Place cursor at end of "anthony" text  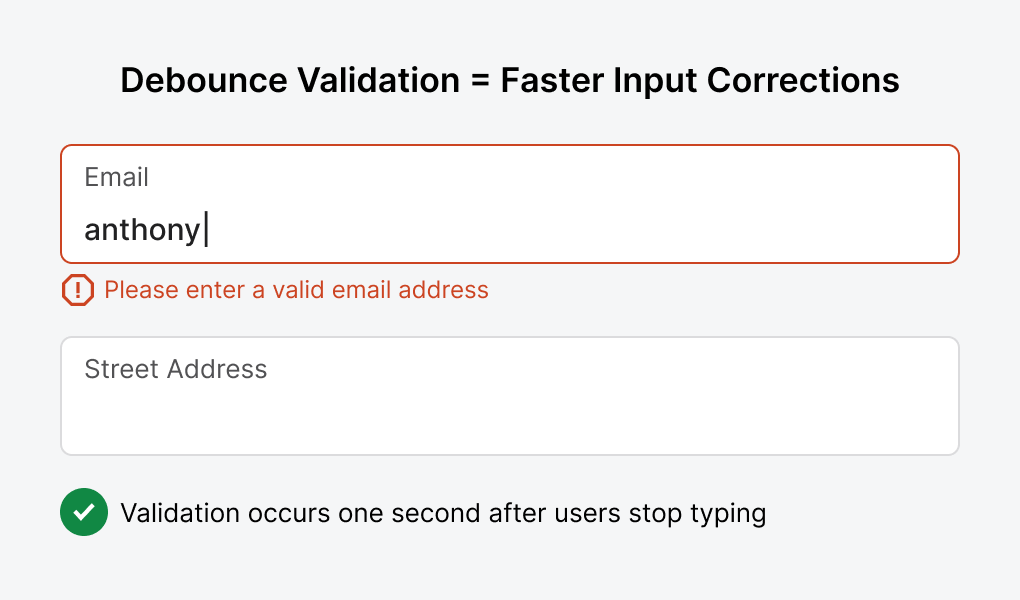click(x=203, y=230)
